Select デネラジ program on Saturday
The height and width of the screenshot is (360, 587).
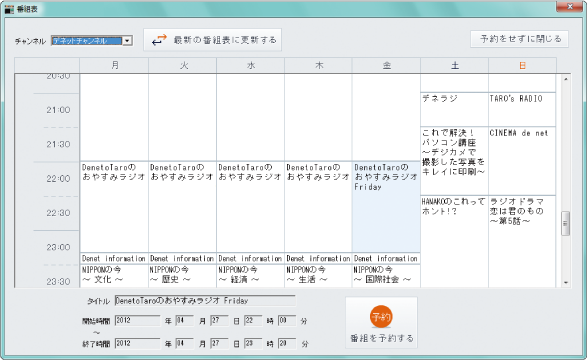tap(454, 109)
